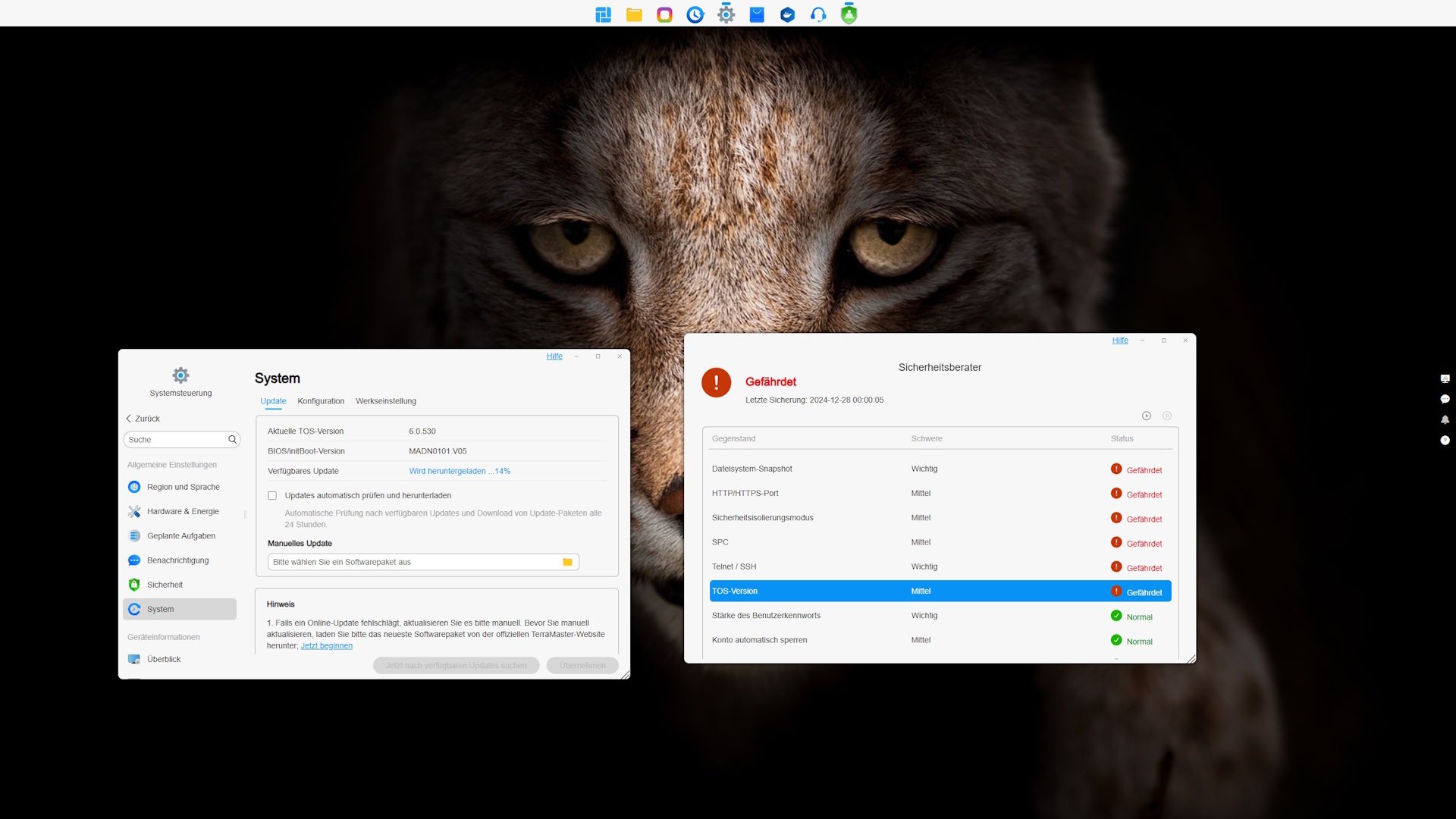Open the chat bubble icon on right edge
Viewport: 1456px width, 819px height.
(x=1445, y=399)
